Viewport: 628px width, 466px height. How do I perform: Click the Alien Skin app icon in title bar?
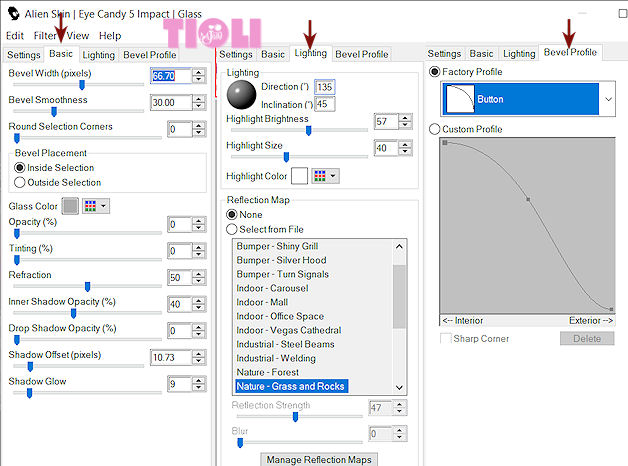coord(14,14)
